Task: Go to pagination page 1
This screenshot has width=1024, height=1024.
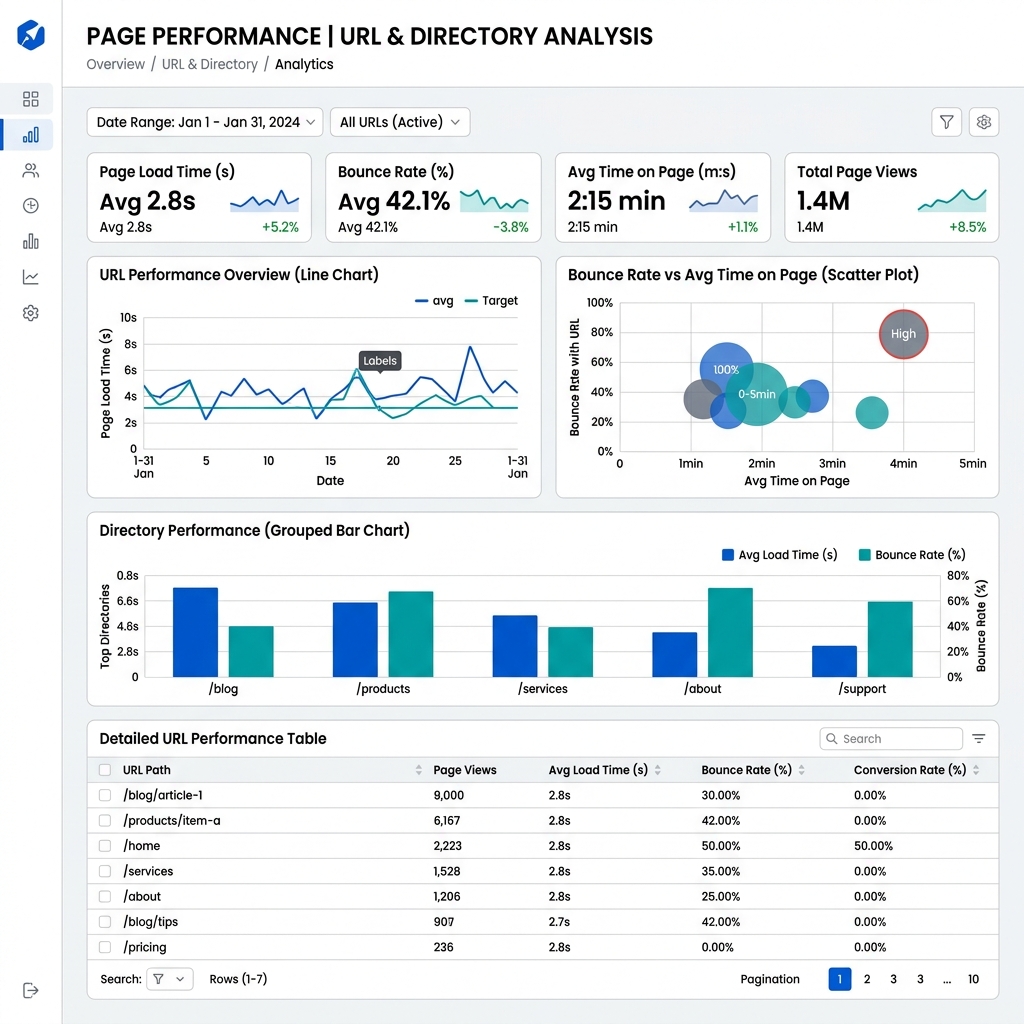Action: click(840, 979)
